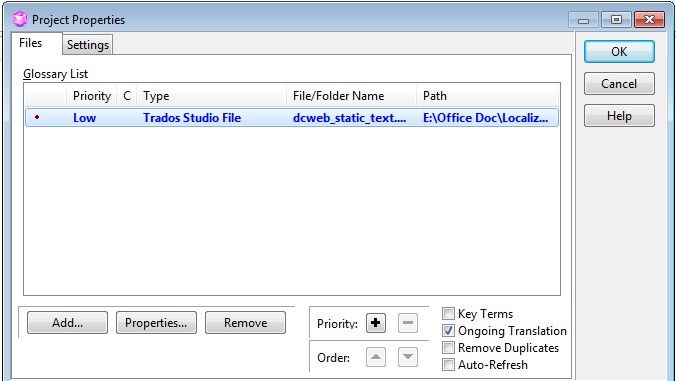Click path 'E:\Office Doc\Localiz...'
Screen dimensions: 676x381
pyautogui.click(x=485, y=118)
